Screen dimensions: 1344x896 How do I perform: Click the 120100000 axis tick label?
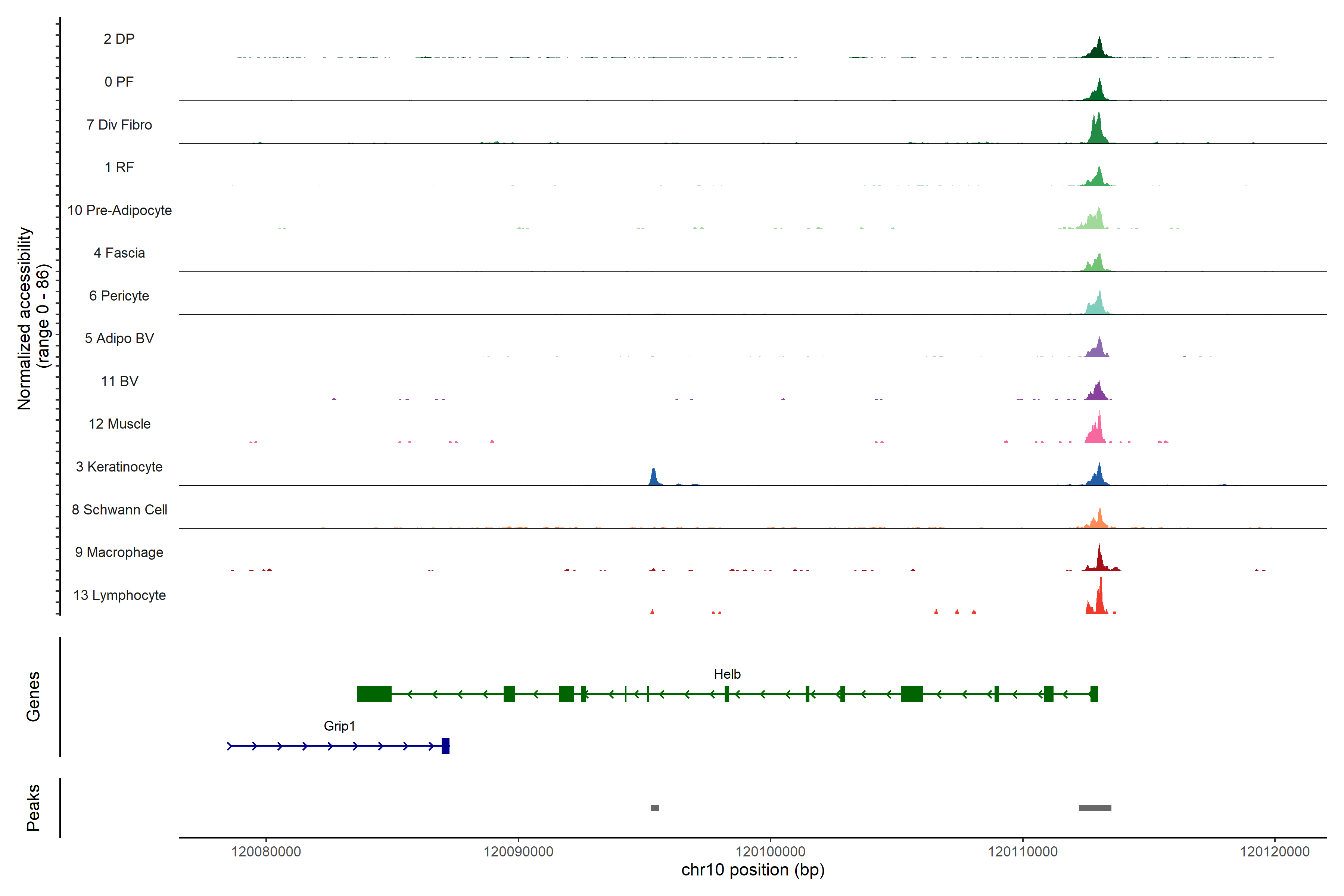[770, 852]
